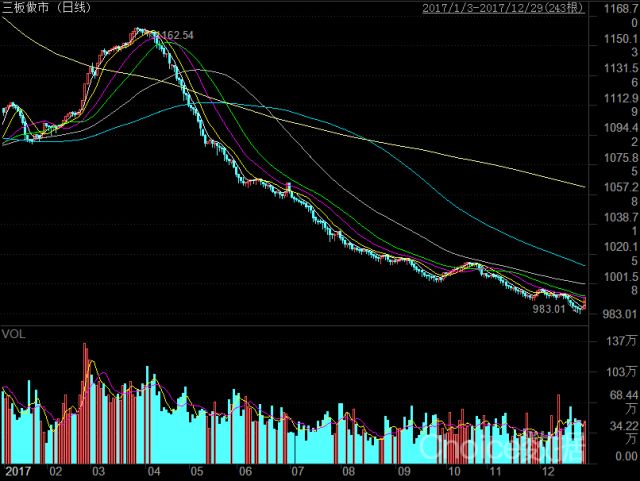The width and height of the screenshot is (640, 481).
Task: Click the 0.00 volume axis label
Action: point(625,456)
